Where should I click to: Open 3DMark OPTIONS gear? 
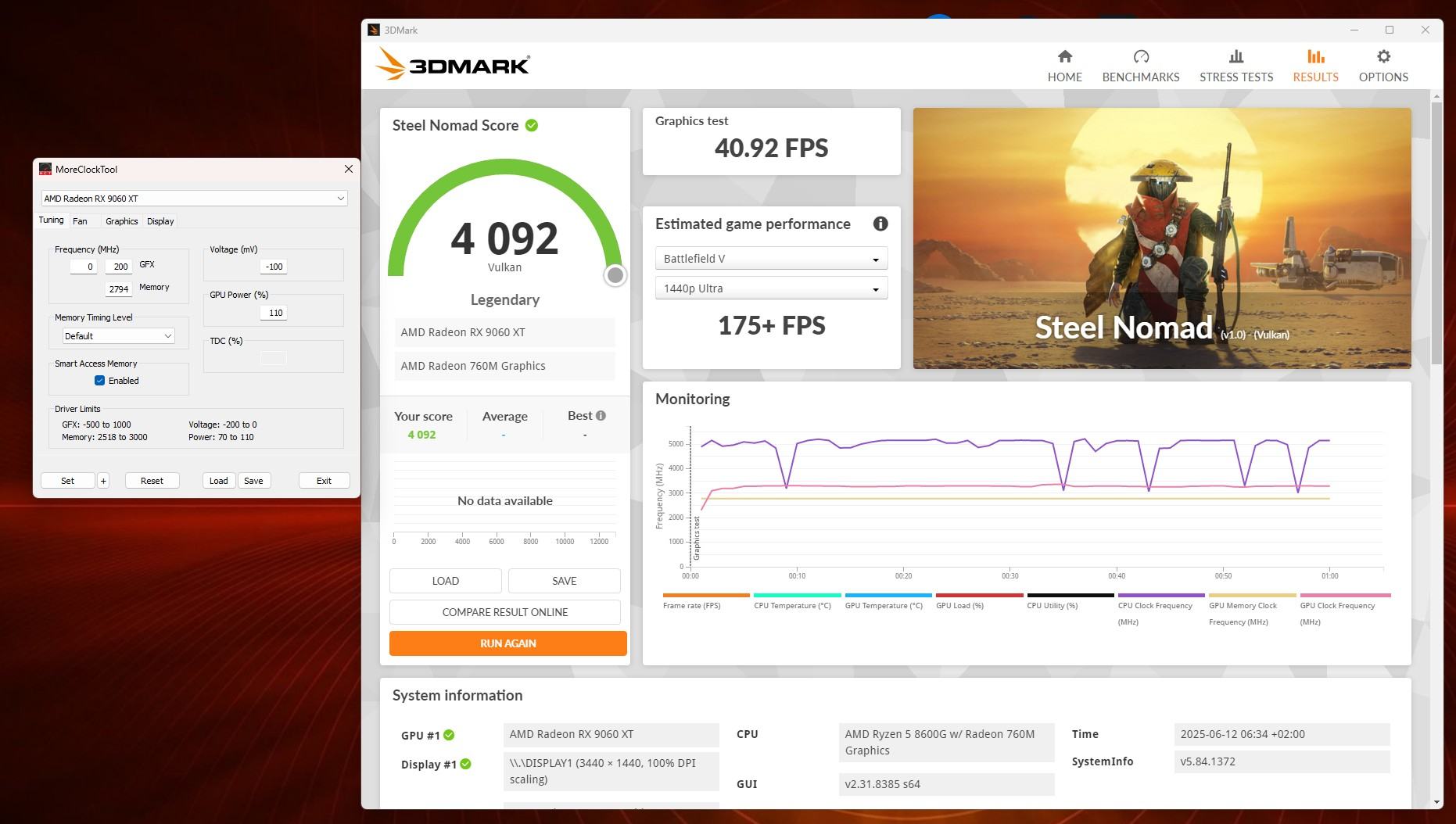[x=1382, y=66]
